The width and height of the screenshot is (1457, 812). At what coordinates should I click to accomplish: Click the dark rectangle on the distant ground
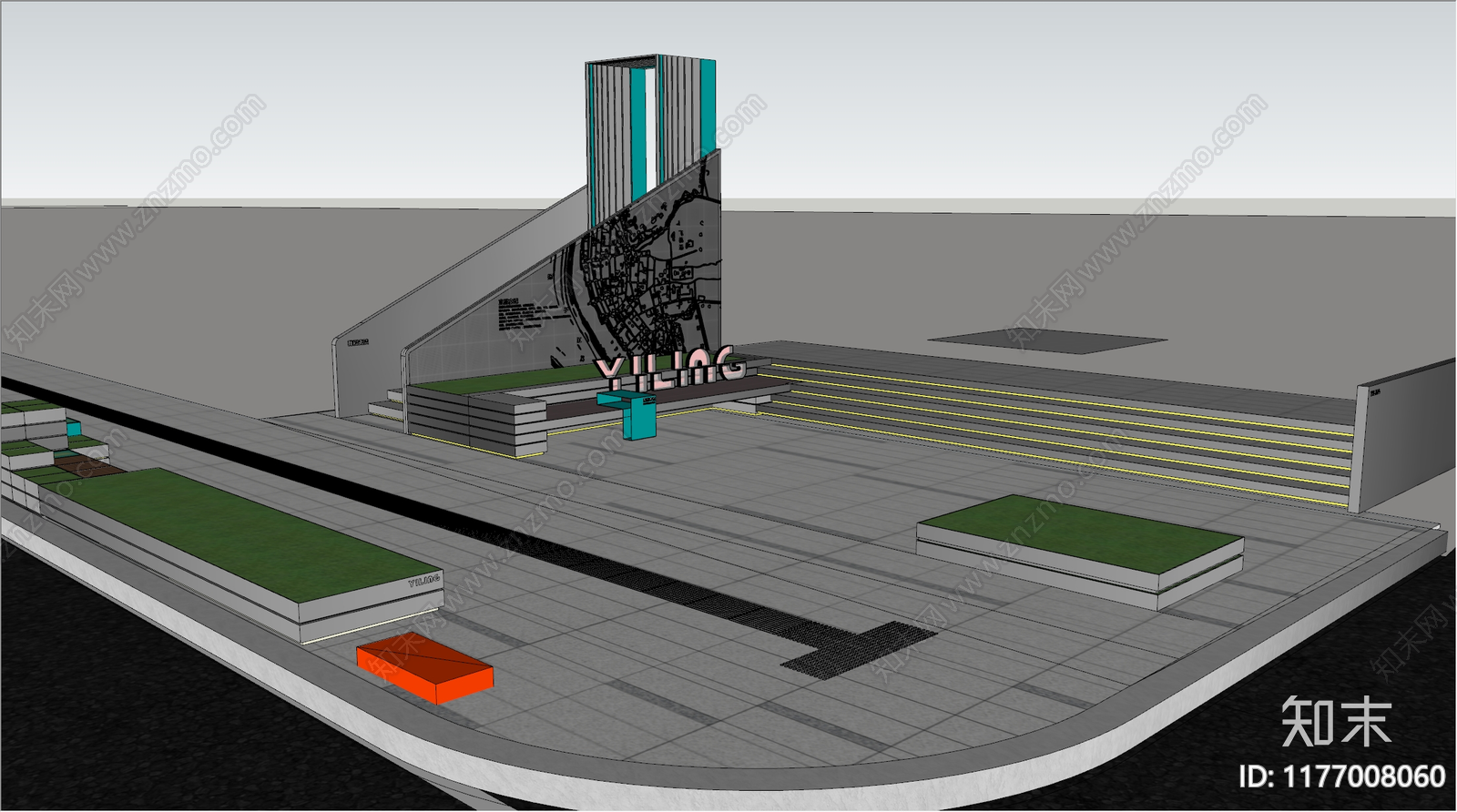pos(1048,340)
